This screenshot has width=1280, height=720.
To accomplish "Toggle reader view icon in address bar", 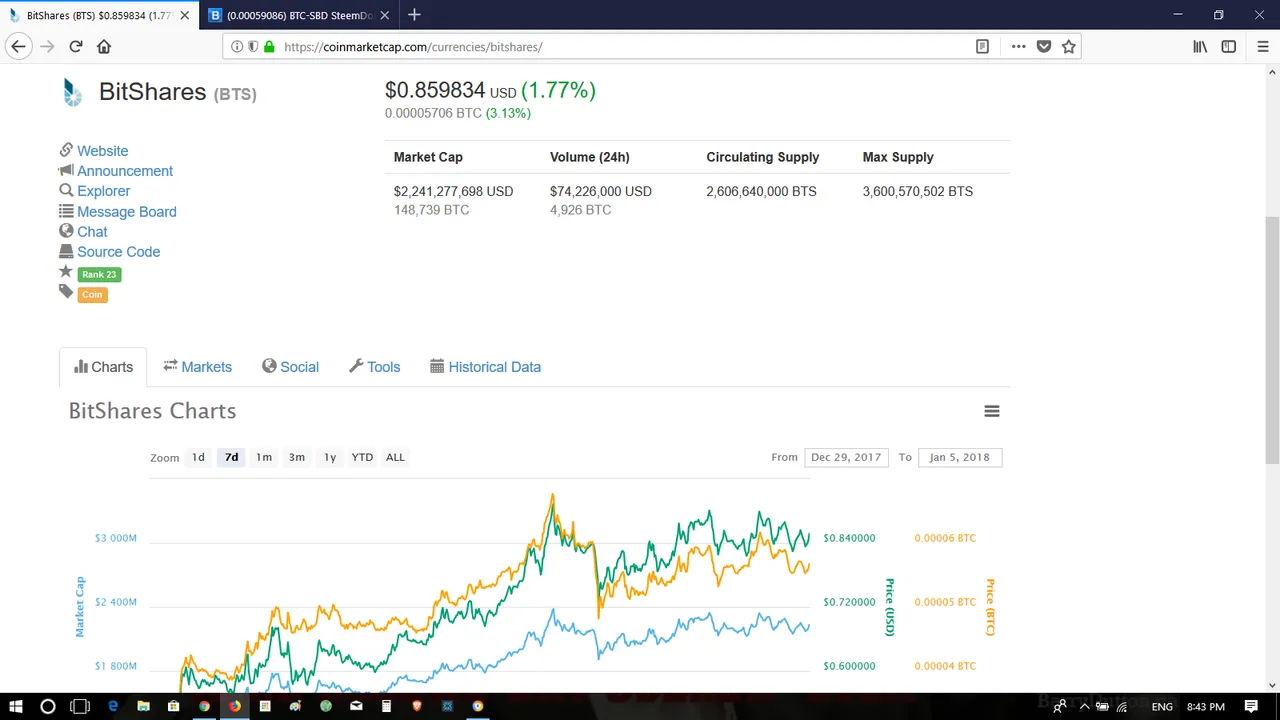I will (x=982, y=46).
